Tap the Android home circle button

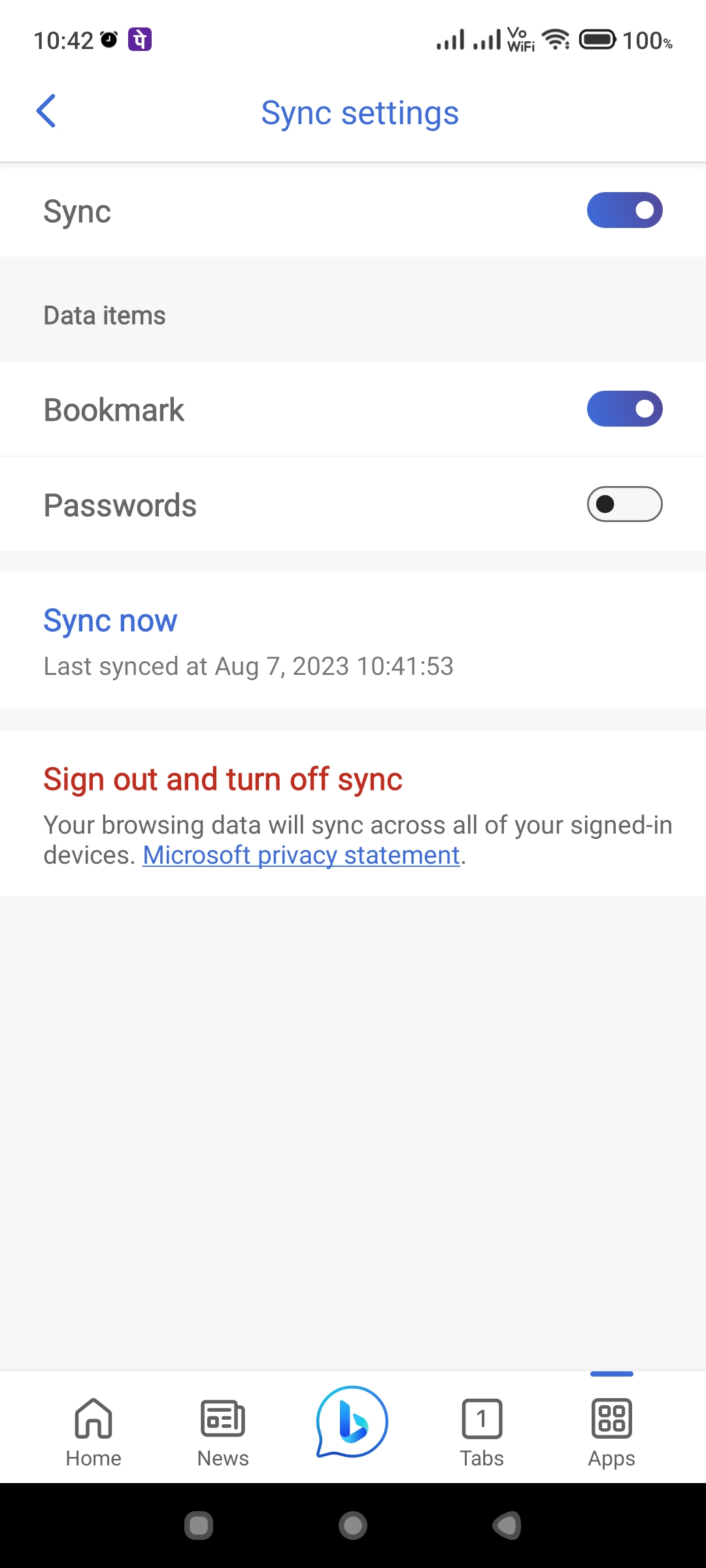click(x=353, y=1526)
